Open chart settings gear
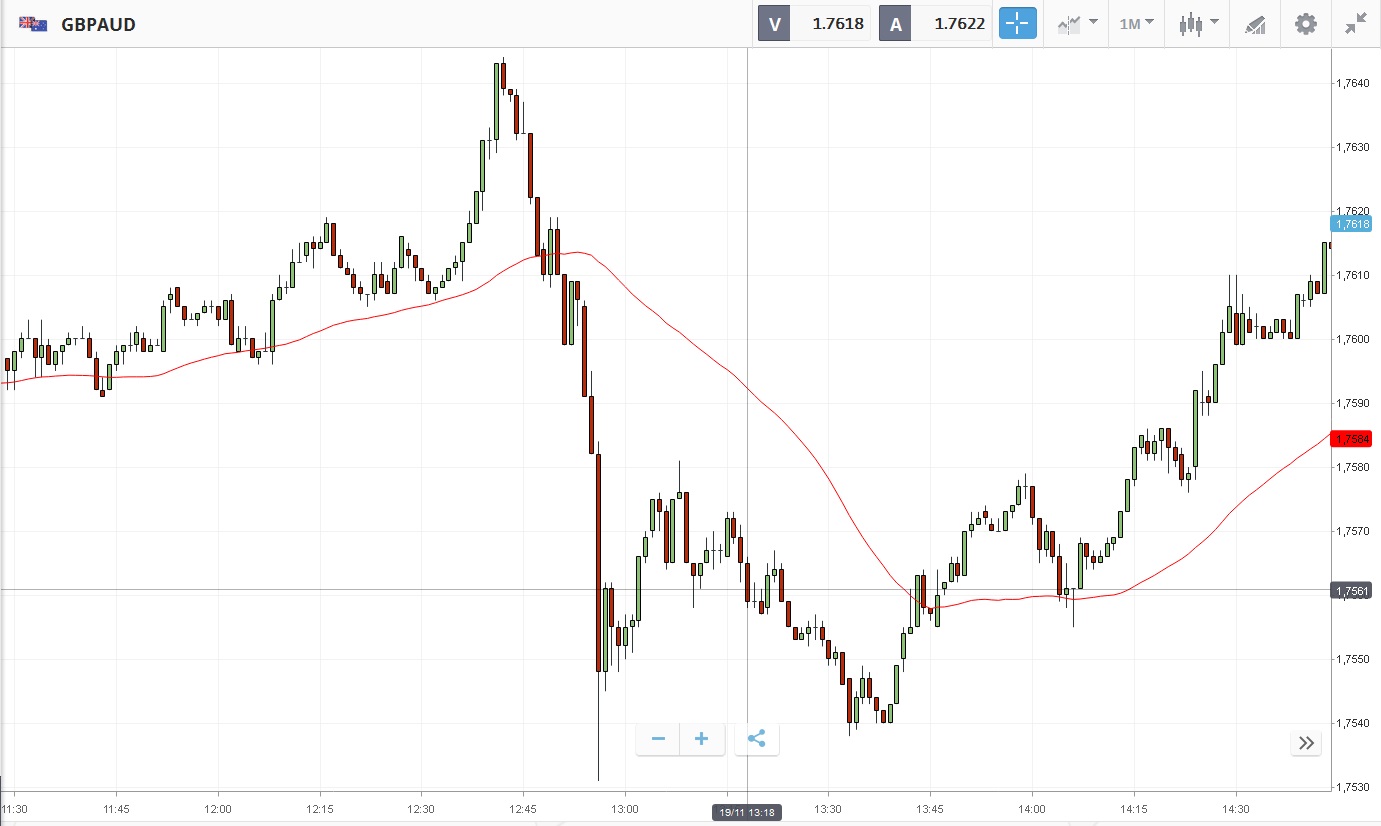Viewport: 1381px width, 826px height. click(1306, 24)
